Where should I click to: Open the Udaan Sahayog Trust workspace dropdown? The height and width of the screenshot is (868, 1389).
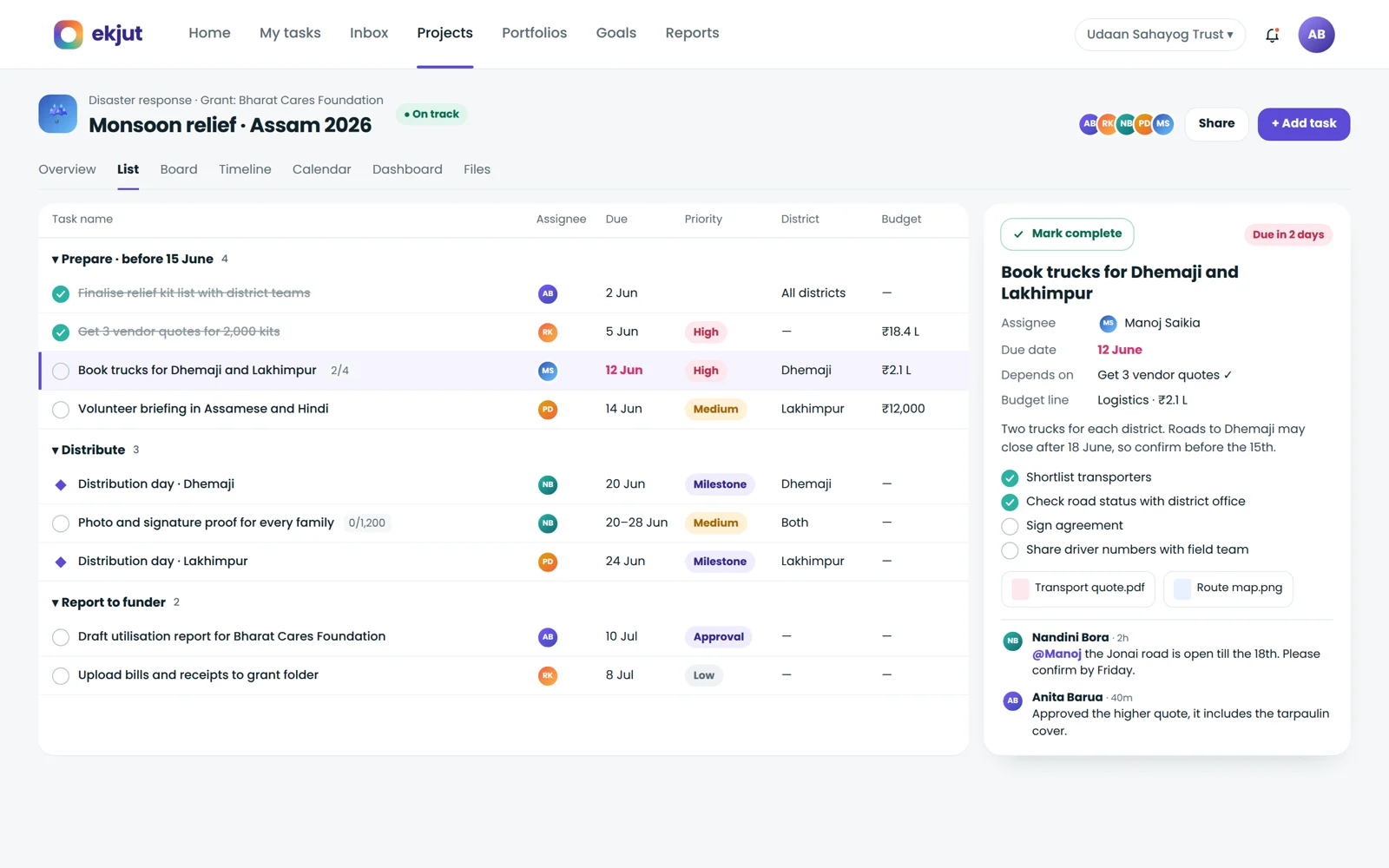pyautogui.click(x=1160, y=35)
